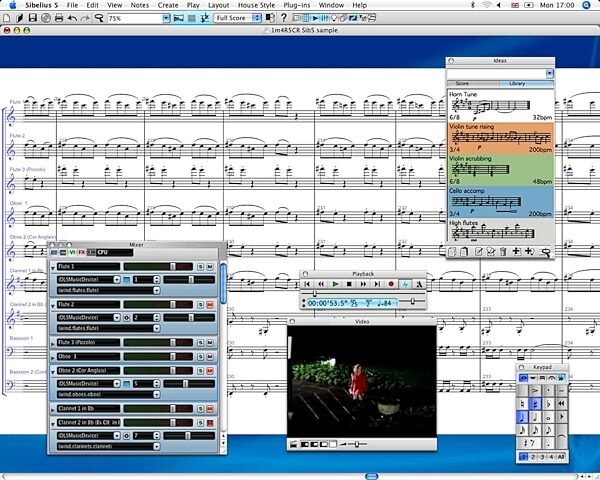The height and width of the screenshot is (480, 600).
Task: Click the rest button on the Keypad
Action: click(x=528, y=443)
